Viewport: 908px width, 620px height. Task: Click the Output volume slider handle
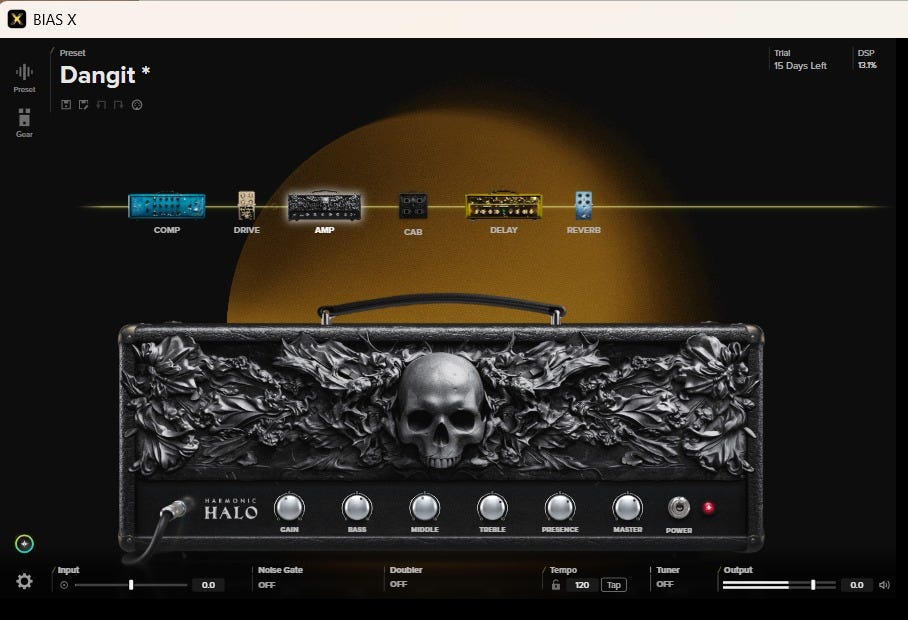point(813,585)
